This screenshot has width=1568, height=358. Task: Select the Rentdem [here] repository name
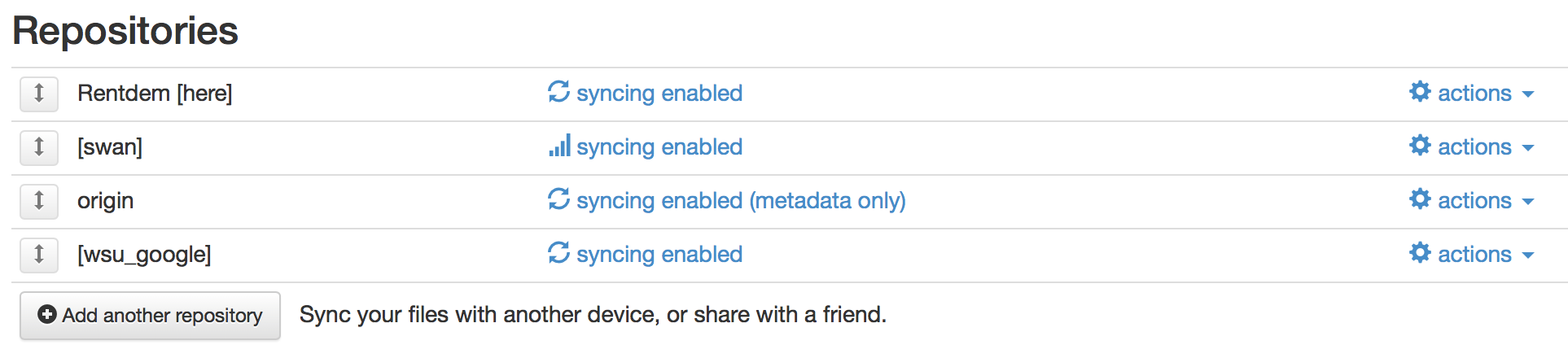coord(155,94)
